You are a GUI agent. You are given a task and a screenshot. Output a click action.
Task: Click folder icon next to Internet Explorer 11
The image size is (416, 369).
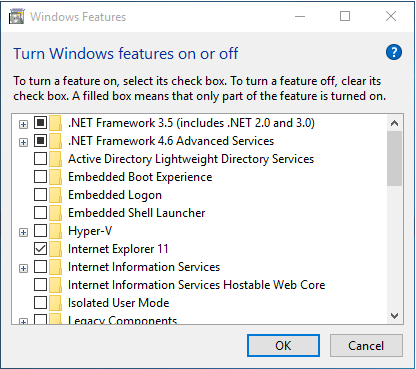pos(55,249)
